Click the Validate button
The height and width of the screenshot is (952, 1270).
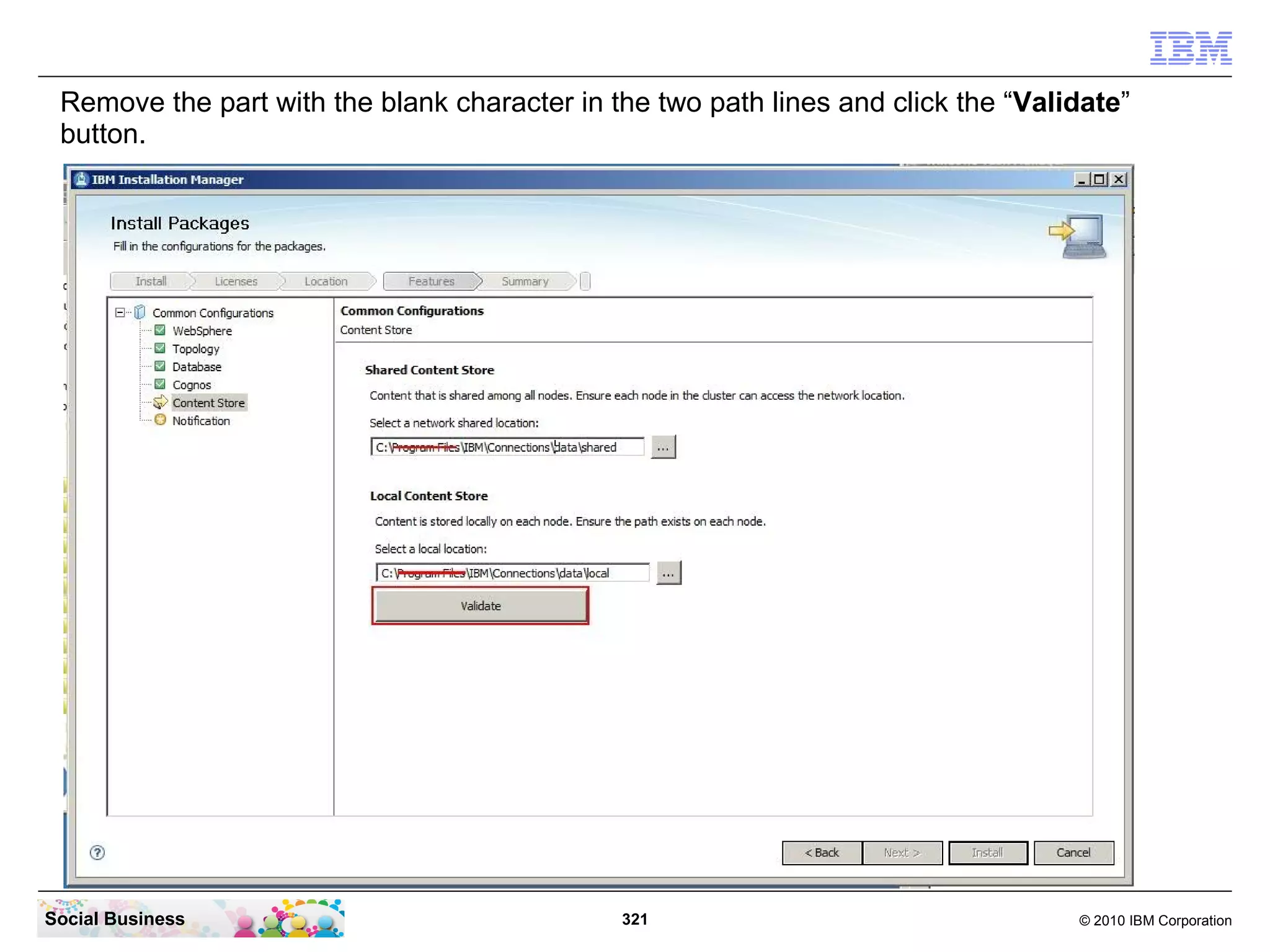481,606
